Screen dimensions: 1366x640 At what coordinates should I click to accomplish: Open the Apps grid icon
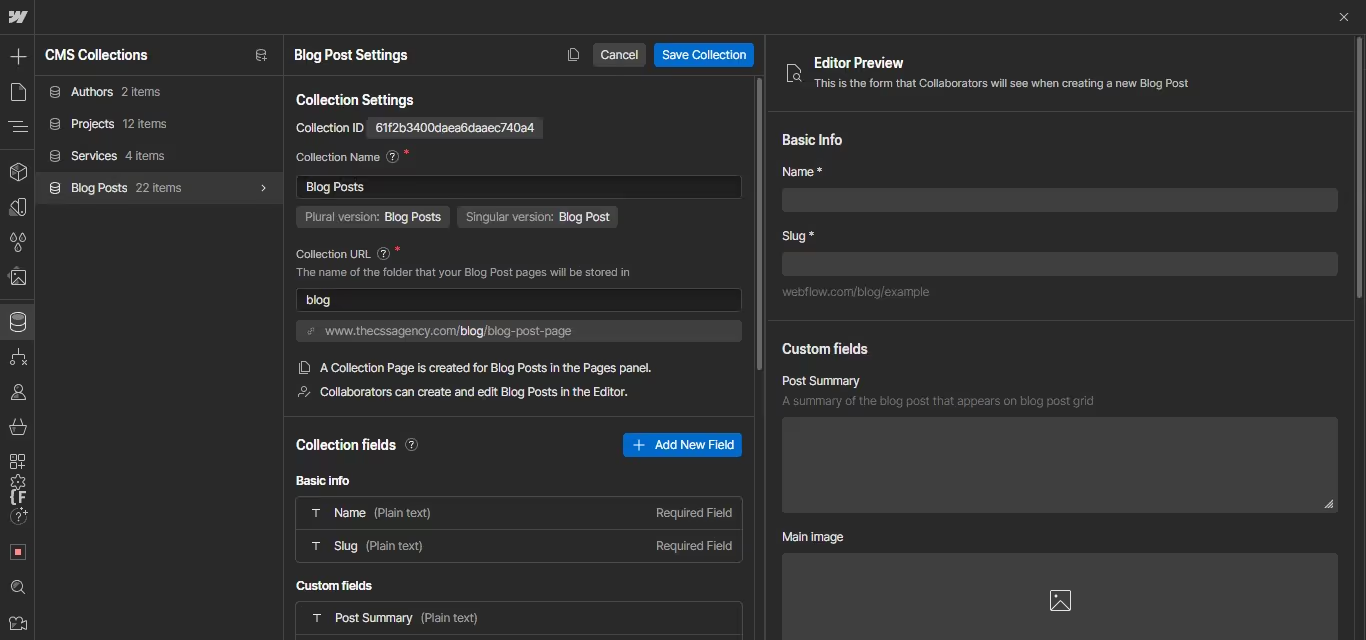click(17, 461)
